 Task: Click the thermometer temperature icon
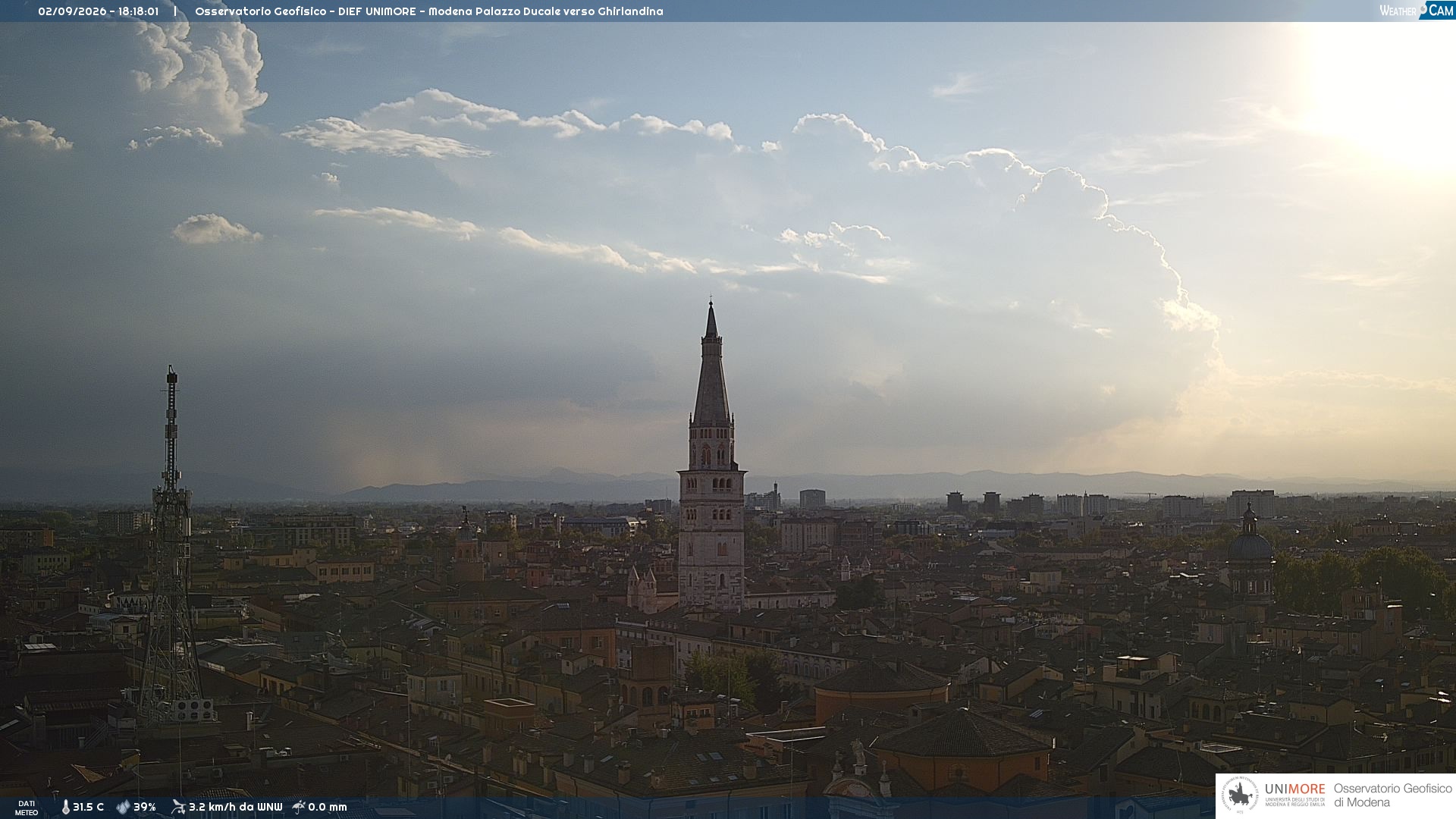click(65, 807)
